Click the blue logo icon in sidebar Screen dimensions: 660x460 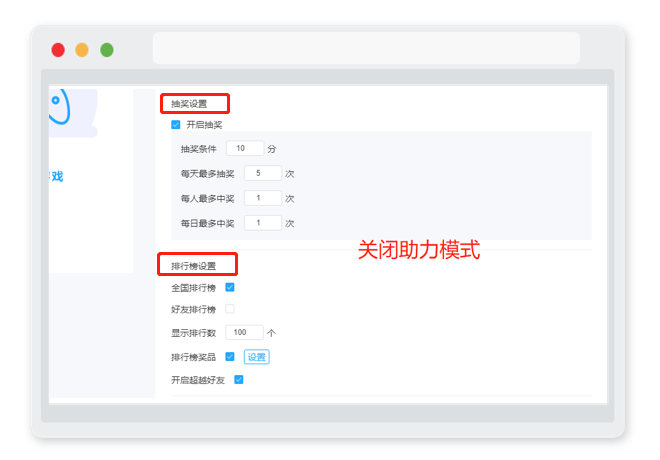(x=60, y=106)
